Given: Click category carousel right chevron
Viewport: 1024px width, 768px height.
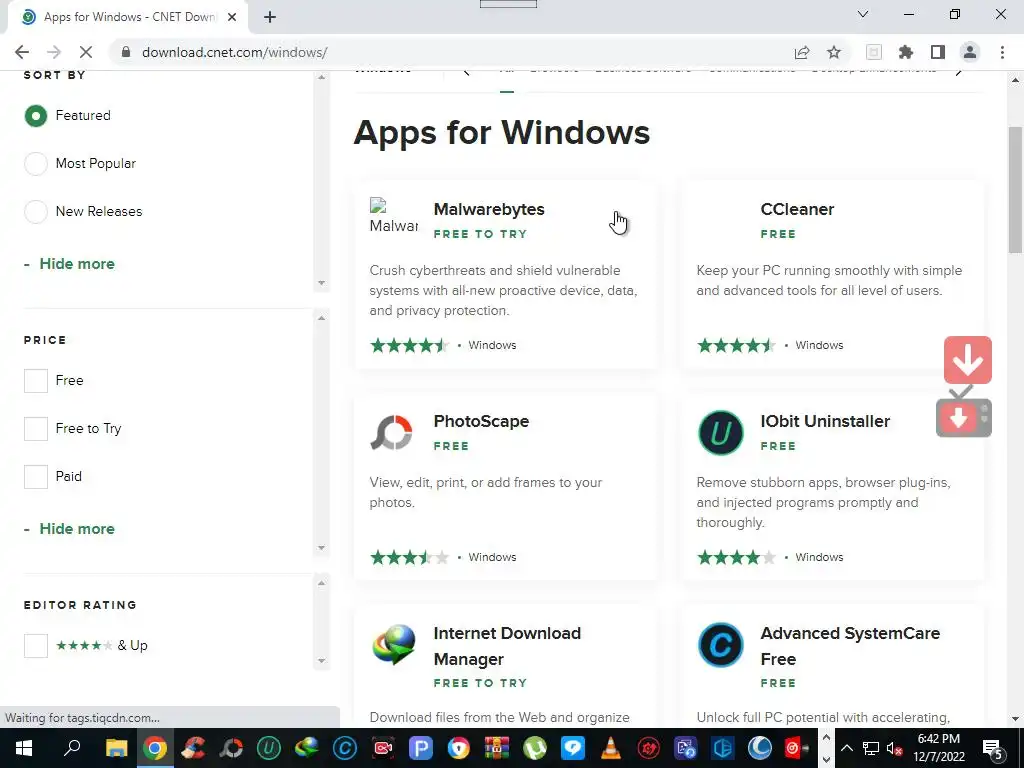Looking at the screenshot, I should coord(958,72).
